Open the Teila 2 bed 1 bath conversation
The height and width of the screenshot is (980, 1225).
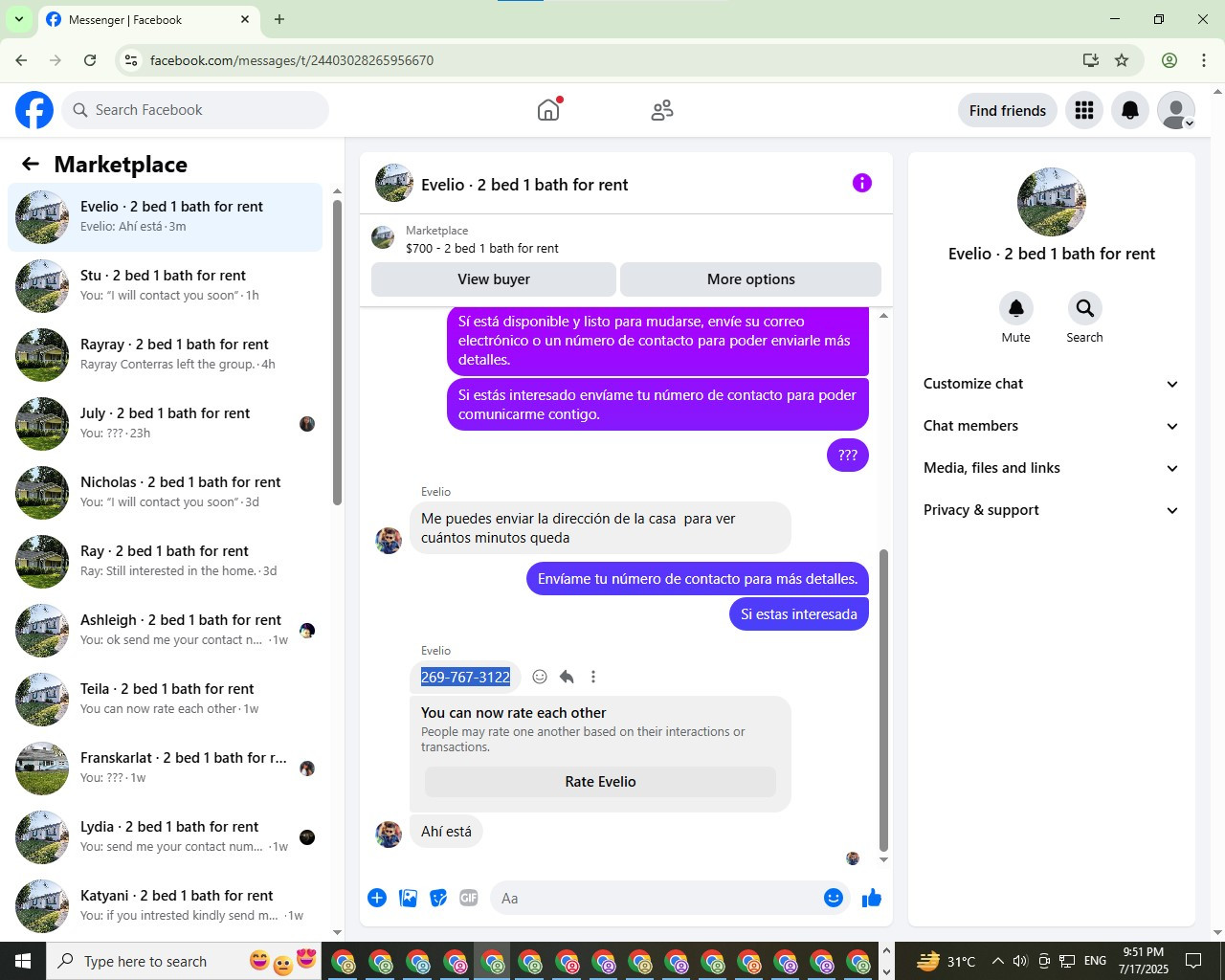pyautogui.click(x=165, y=699)
